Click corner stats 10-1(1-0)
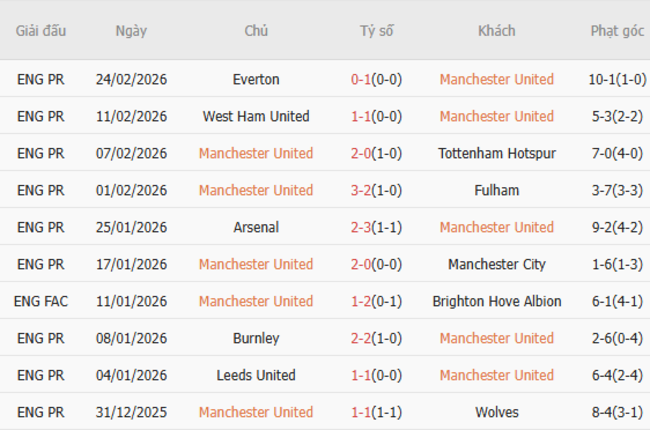Image resolution: width=650 pixels, height=430 pixels. tap(617, 79)
